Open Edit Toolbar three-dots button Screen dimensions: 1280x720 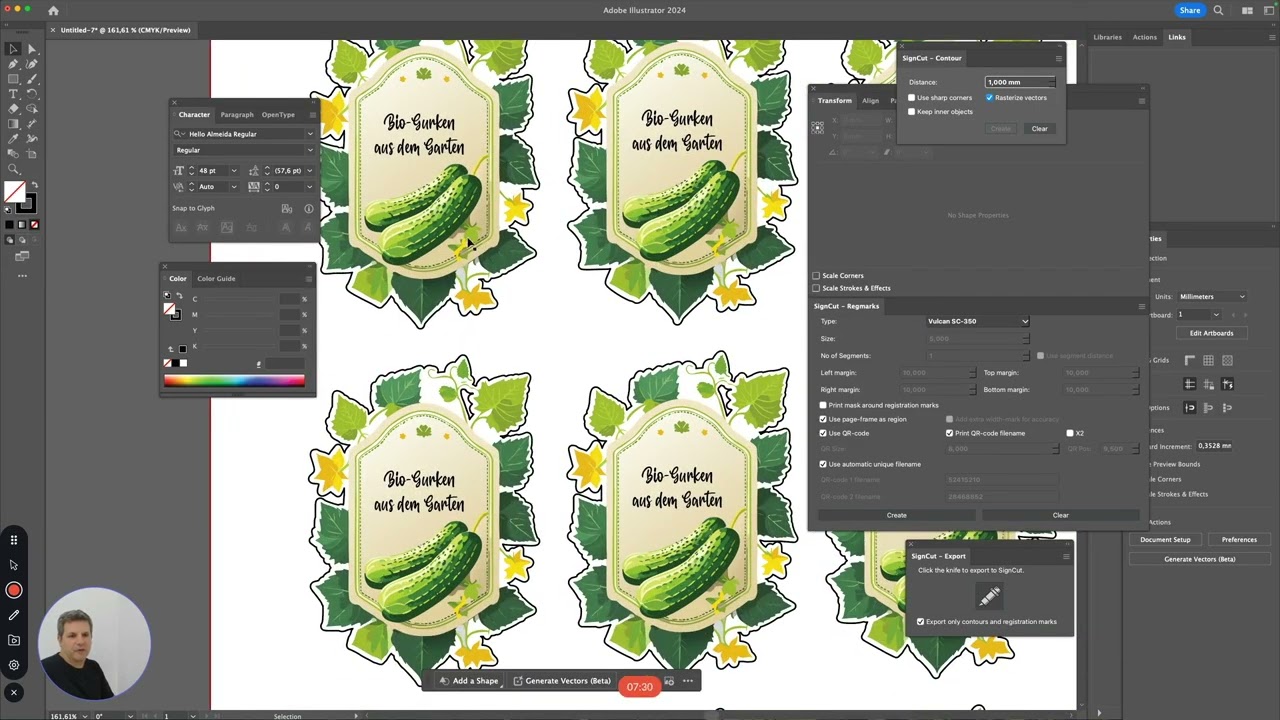[22, 276]
